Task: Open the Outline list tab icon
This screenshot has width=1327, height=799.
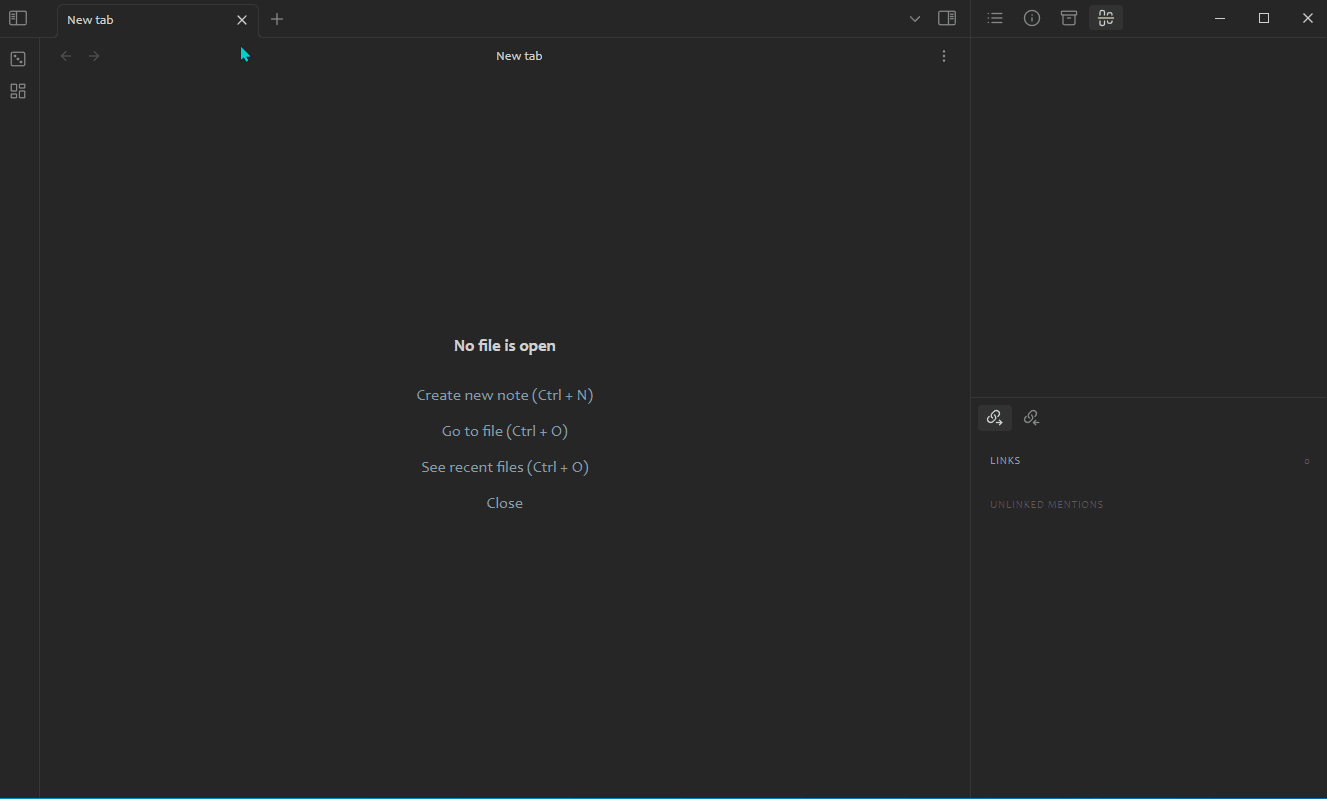Action: coord(995,18)
